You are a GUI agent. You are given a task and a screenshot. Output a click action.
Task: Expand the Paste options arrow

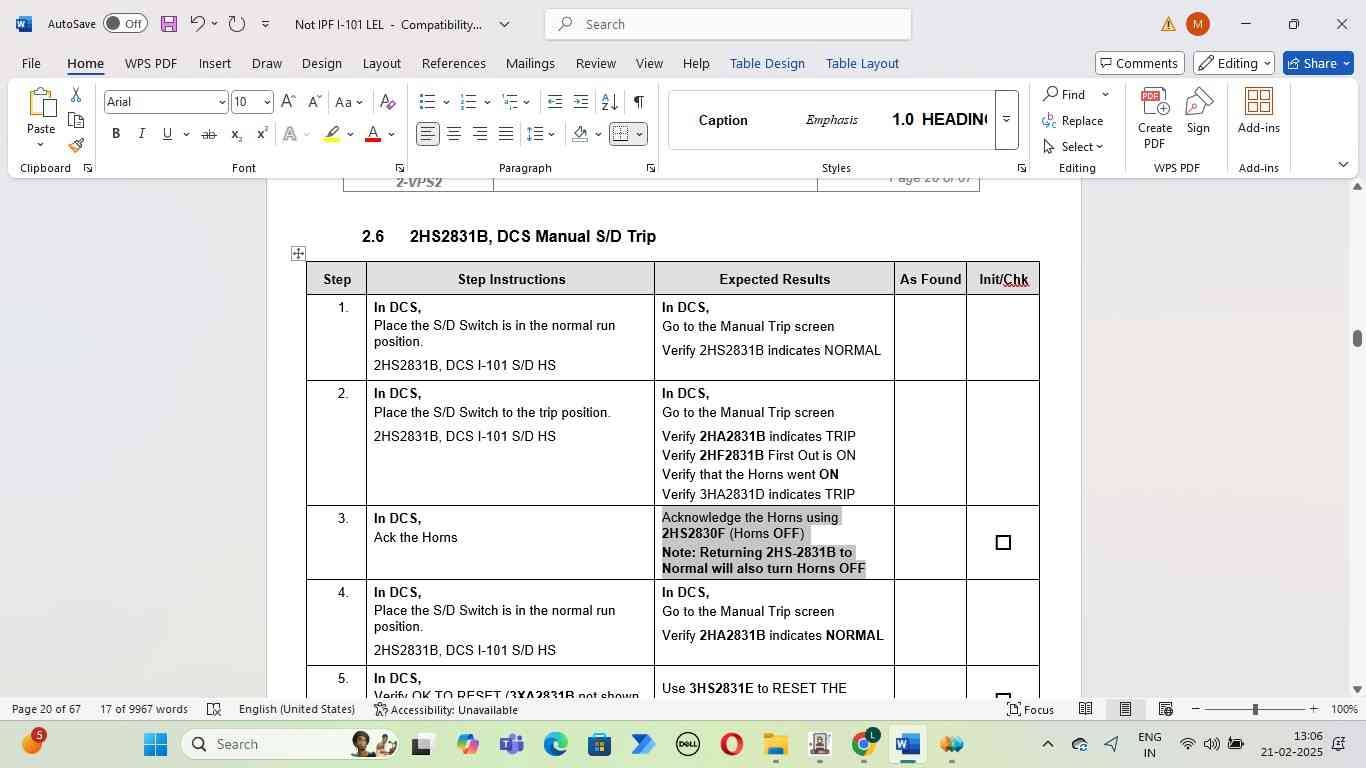click(40, 146)
